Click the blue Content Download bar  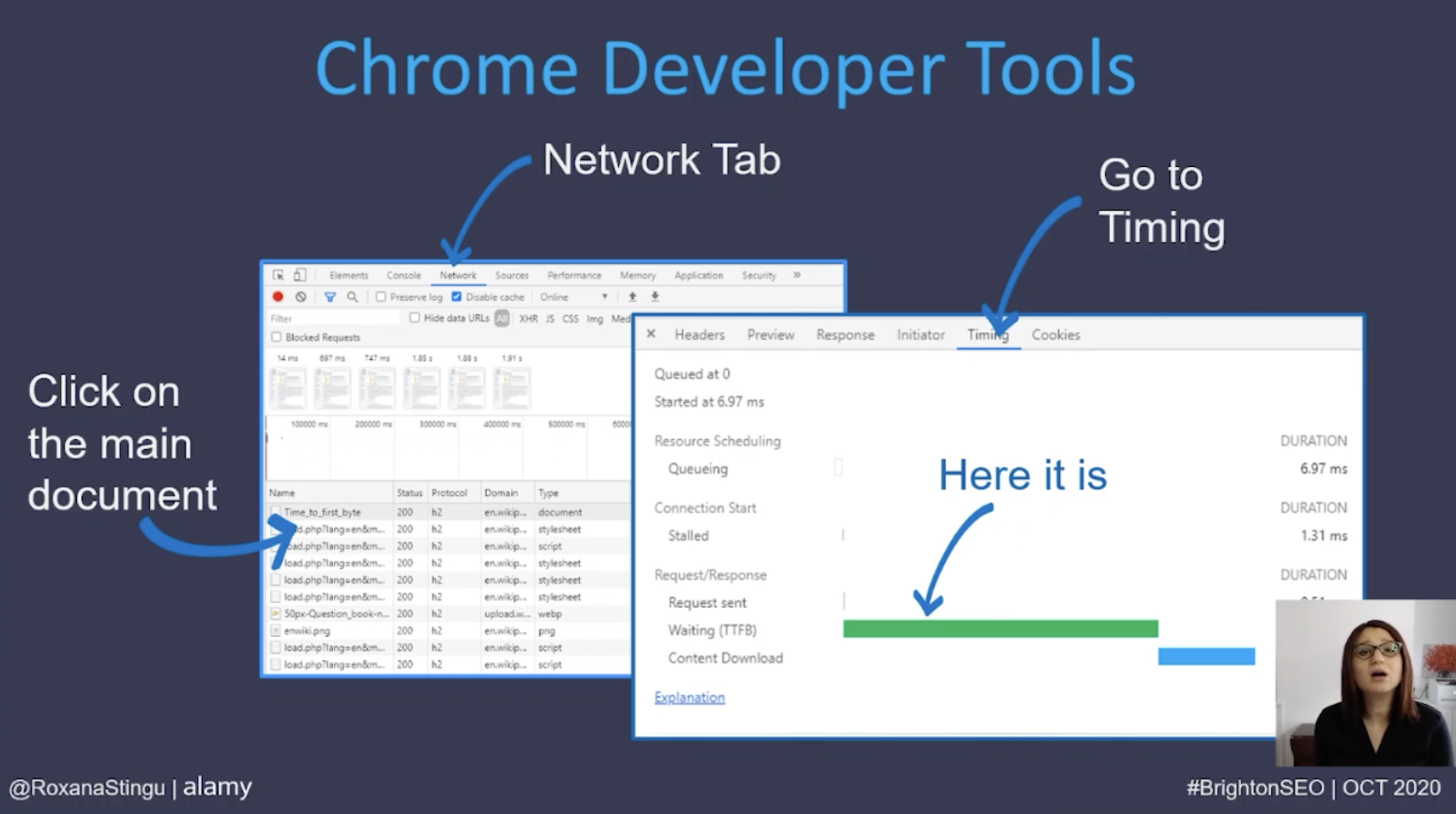pyautogui.click(x=1206, y=656)
